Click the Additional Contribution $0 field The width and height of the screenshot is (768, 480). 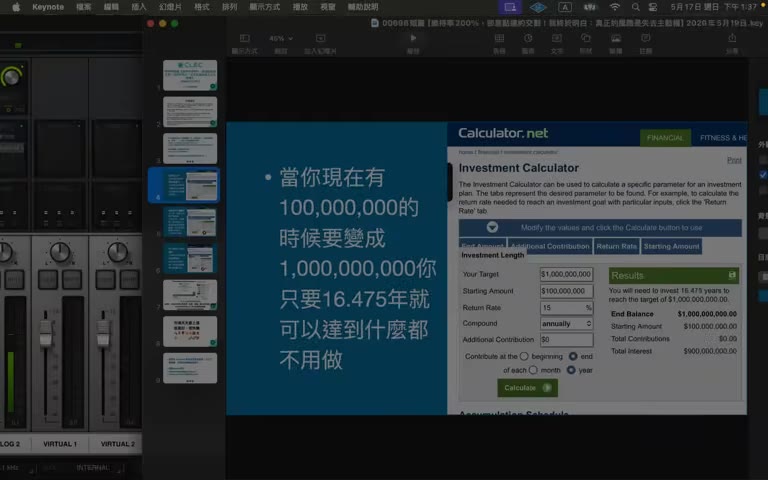[566, 339]
